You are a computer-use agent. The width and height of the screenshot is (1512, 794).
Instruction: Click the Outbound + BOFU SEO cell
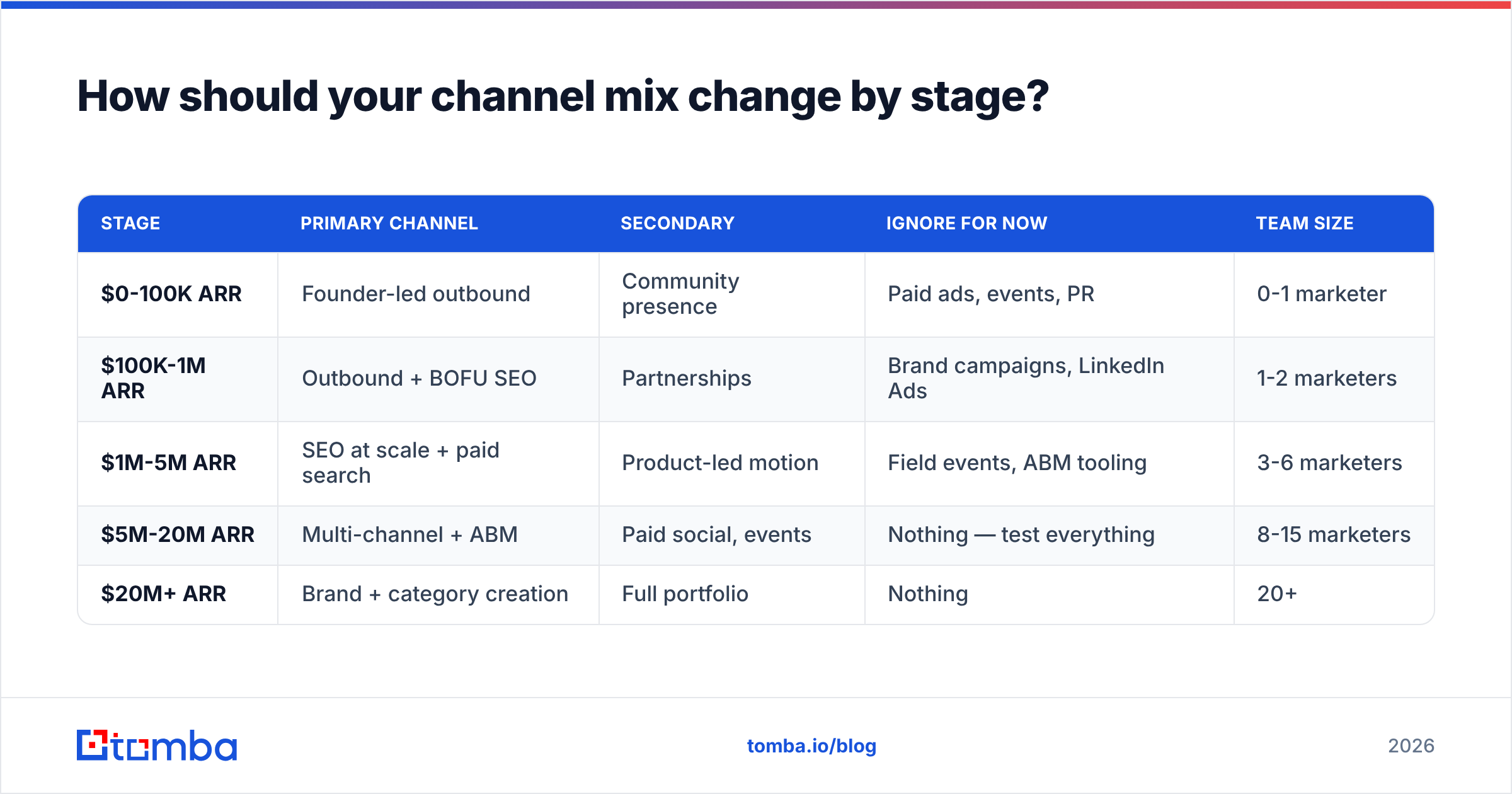pyautogui.click(x=438, y=379)
